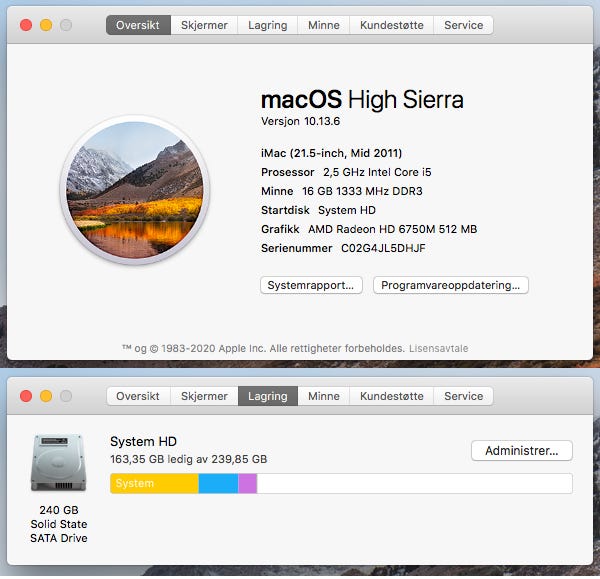Click the serial number C02G4JL5DHJF
This screenshot has width=600, height=579.
click(383, 248)
